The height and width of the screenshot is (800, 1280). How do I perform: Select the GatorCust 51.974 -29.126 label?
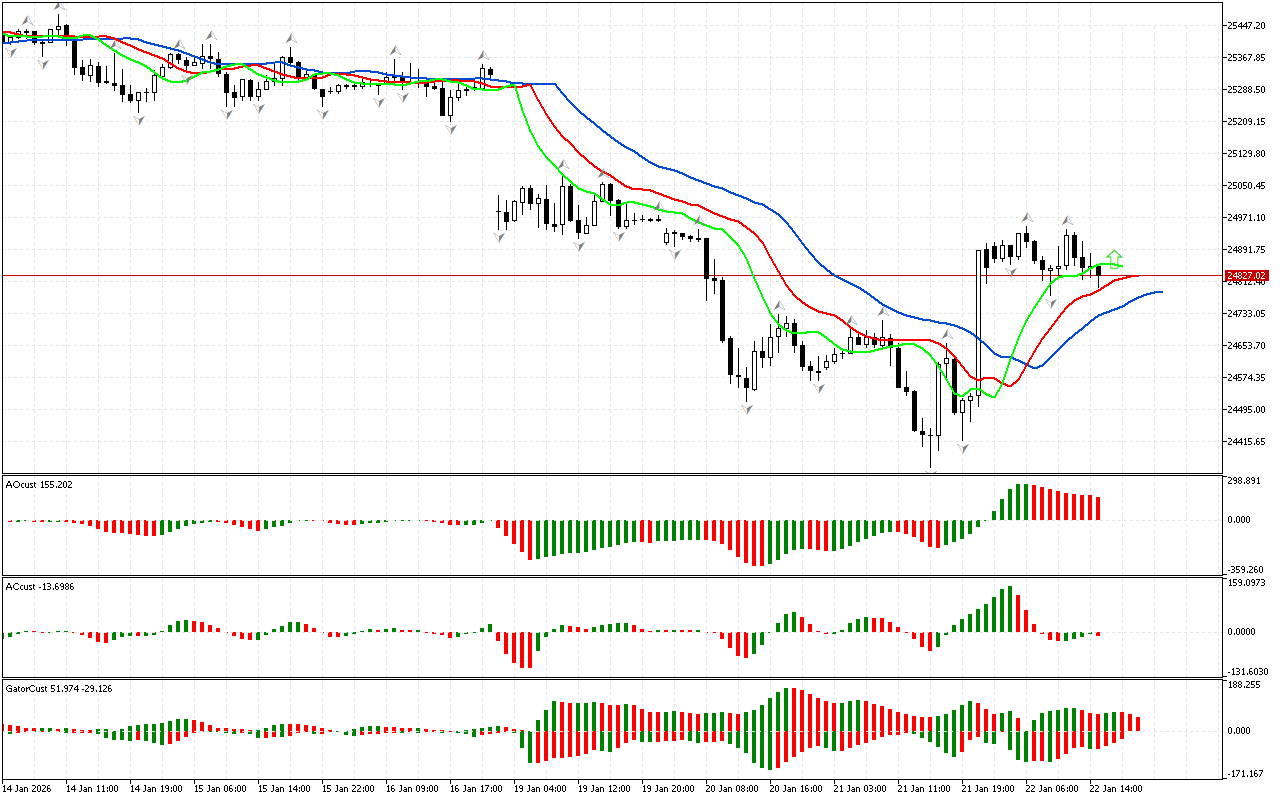pyautogui.click(x=58, y=688)
